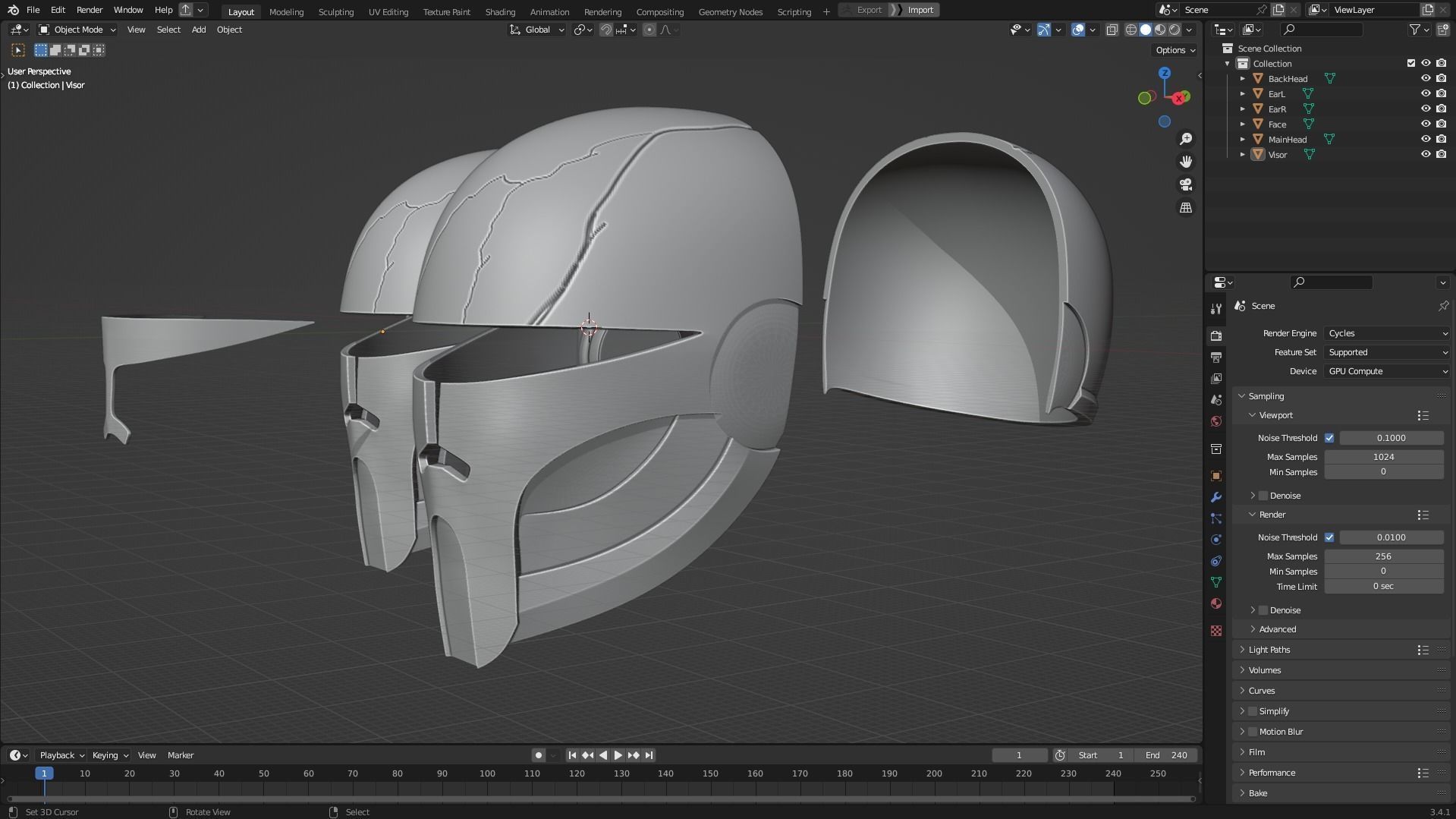
Task: Switch to the Shading workspace tab
Action: tap(500, 11)
